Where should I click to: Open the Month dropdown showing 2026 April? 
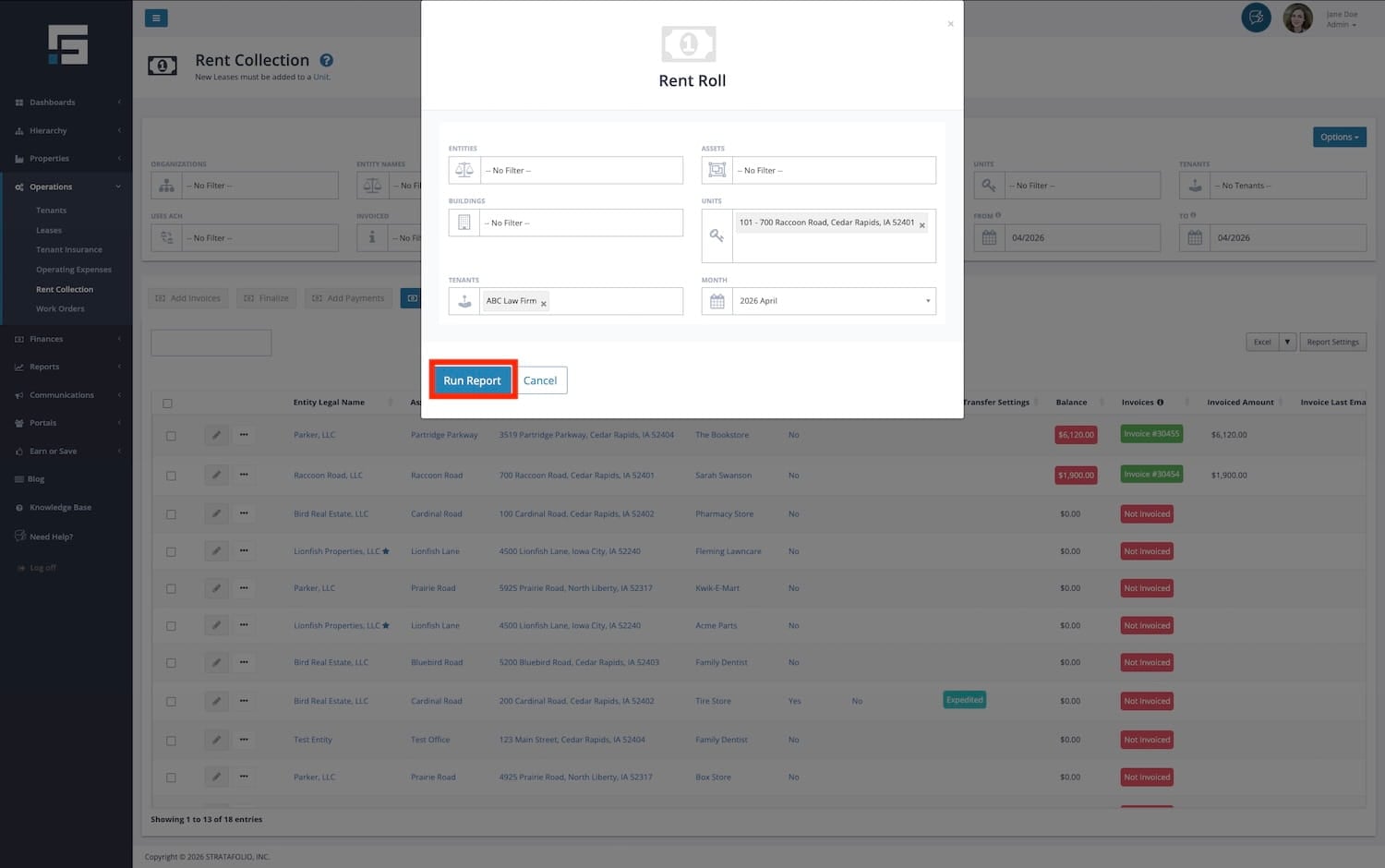833,301
